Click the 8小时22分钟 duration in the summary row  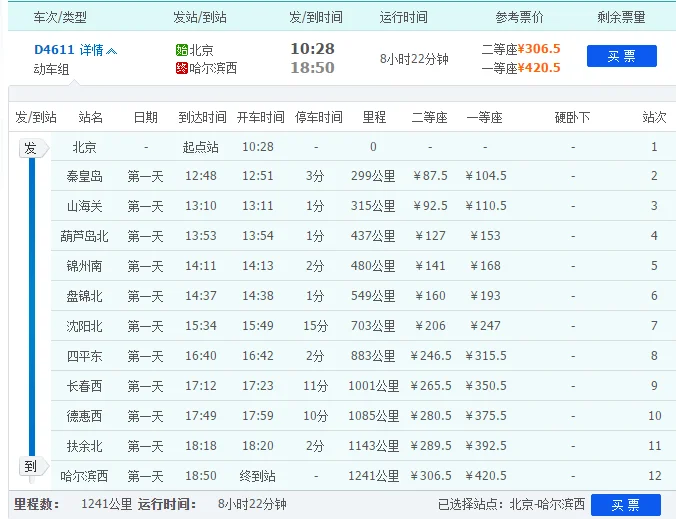click(414, 59)
